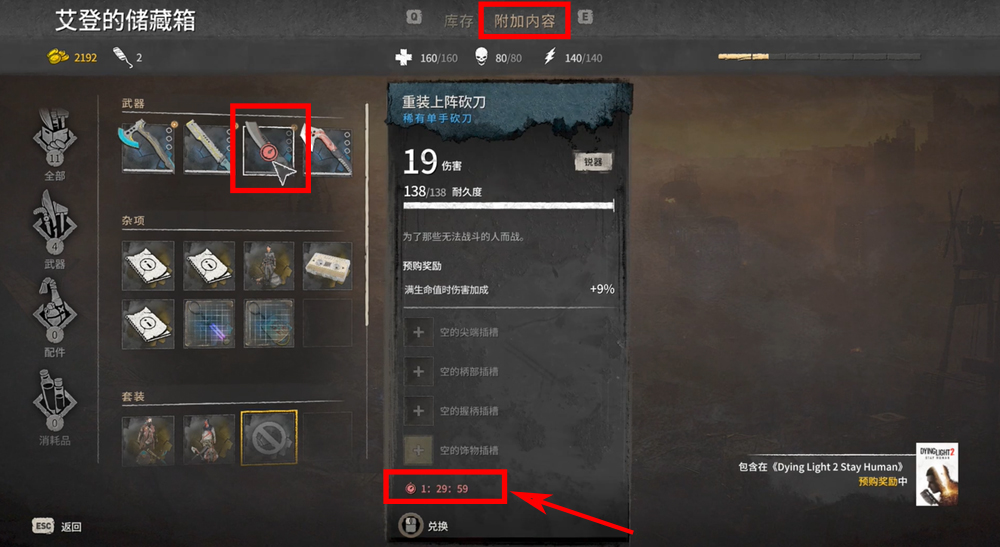This screenshot has height=547, width=1000.
Task: Go back with the ESC 返回 button
Action: click(57, 526)
